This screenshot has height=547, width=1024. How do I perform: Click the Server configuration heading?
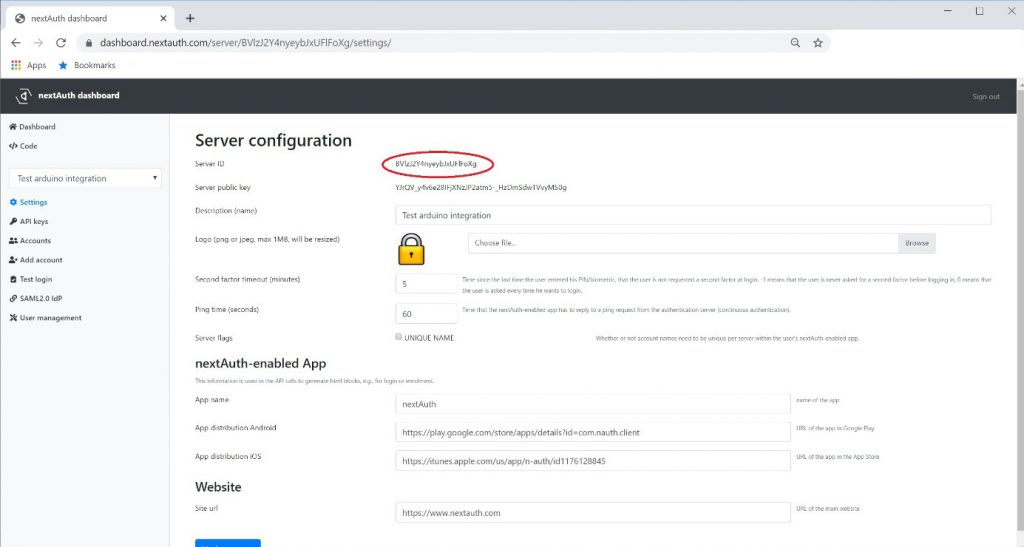273,140
